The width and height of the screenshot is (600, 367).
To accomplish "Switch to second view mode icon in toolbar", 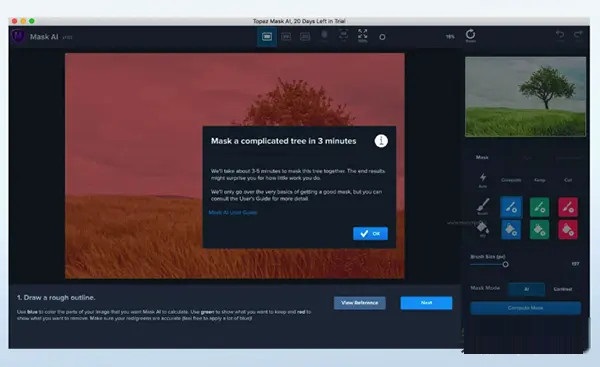I will pos(286,37).
